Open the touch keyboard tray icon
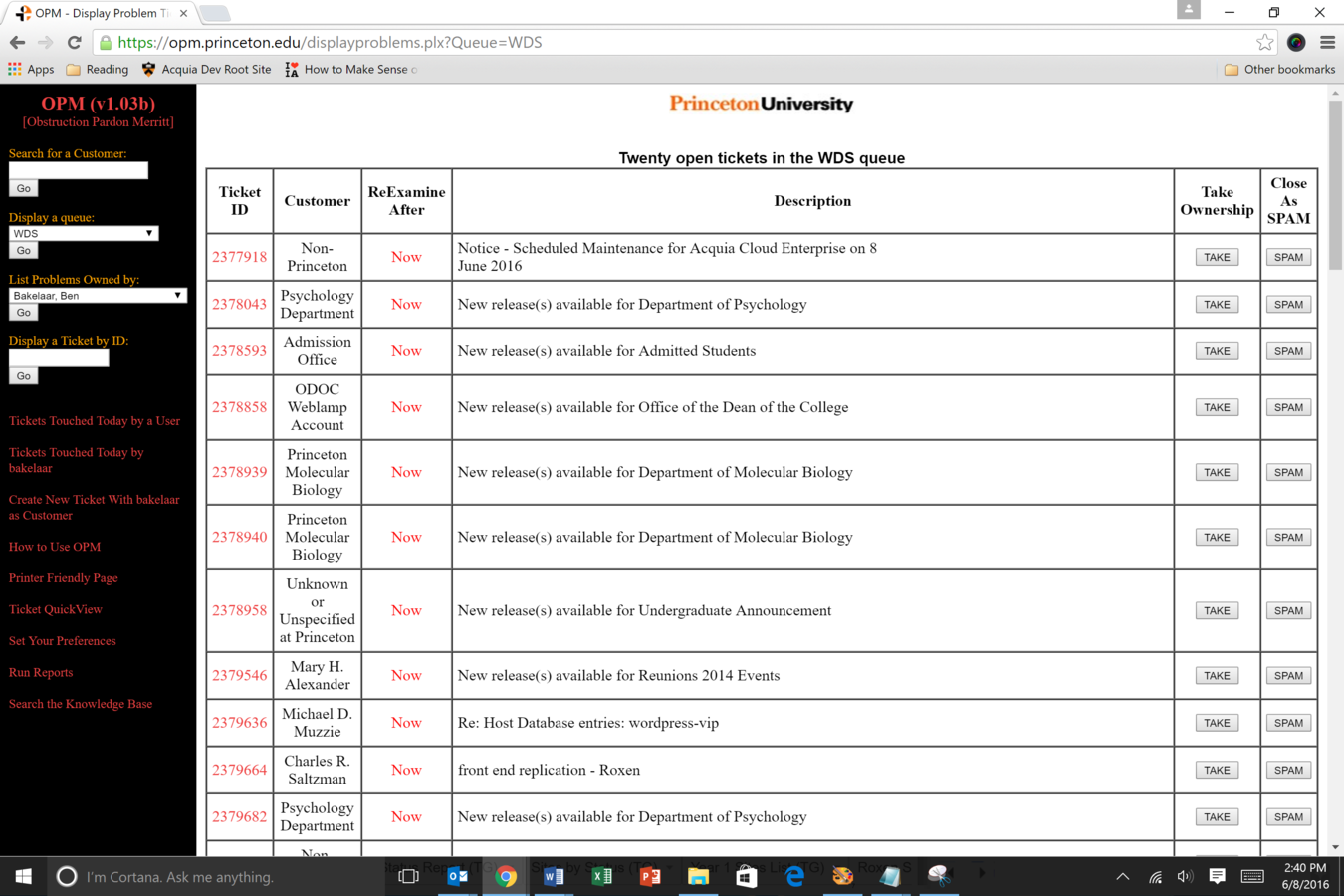The image size is (1344, 896). tap(1252, 877)
